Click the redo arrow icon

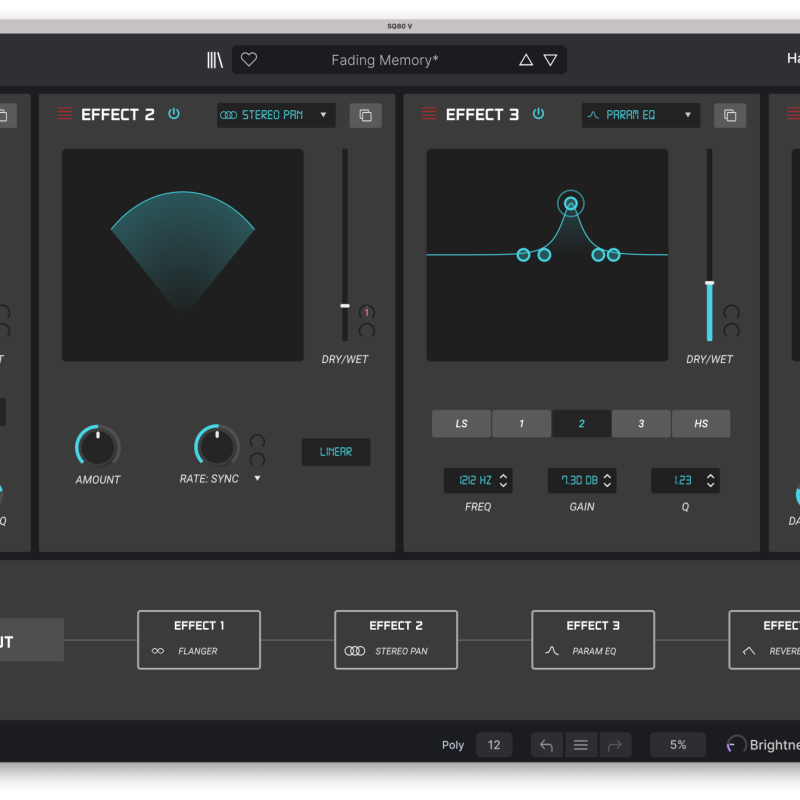pos(615,745)
